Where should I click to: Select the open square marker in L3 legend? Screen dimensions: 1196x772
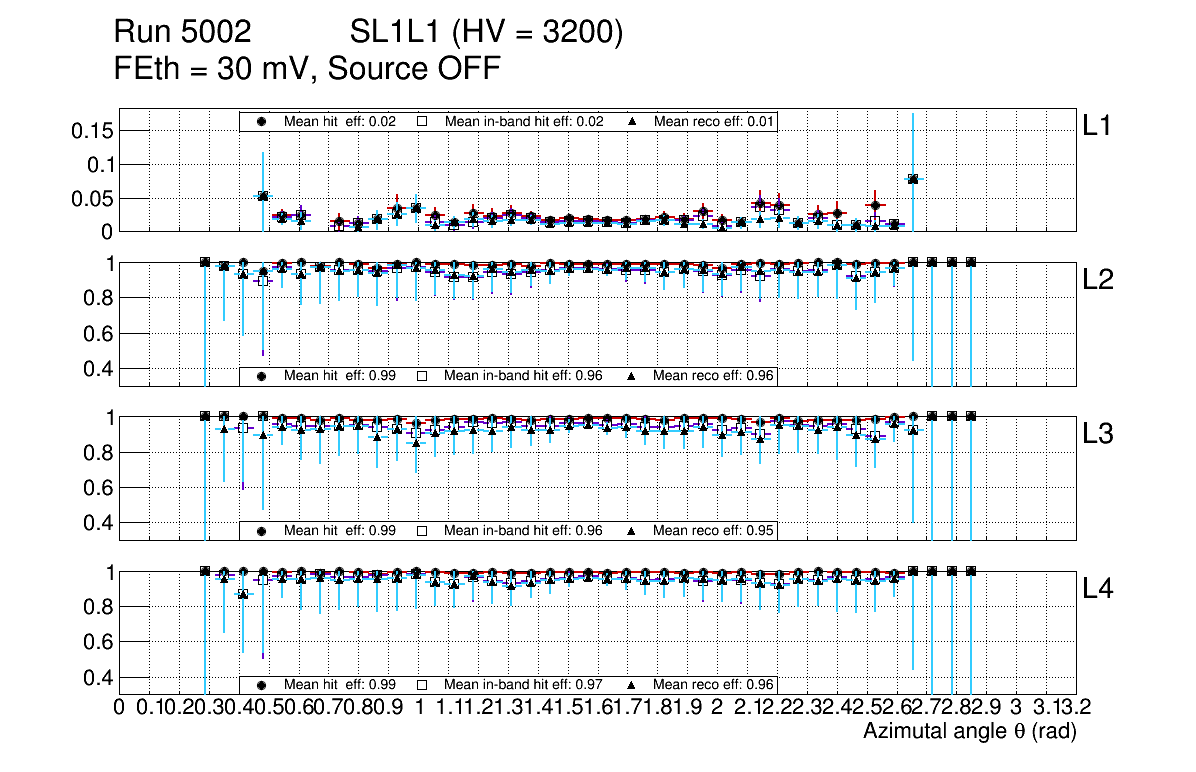pyautogui.click(x=422, y=530)
